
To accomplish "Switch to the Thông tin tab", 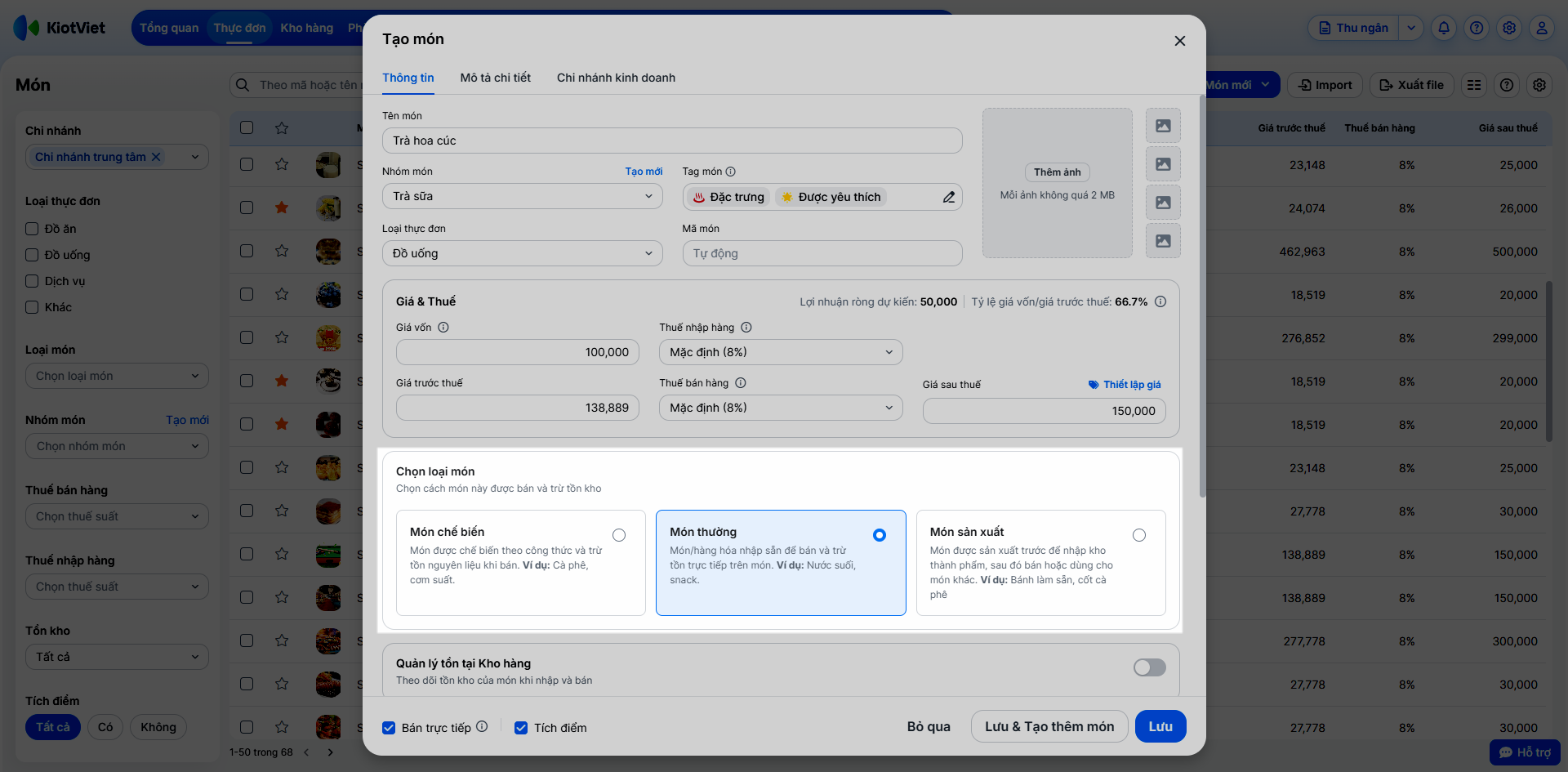I will coord(408,78).
